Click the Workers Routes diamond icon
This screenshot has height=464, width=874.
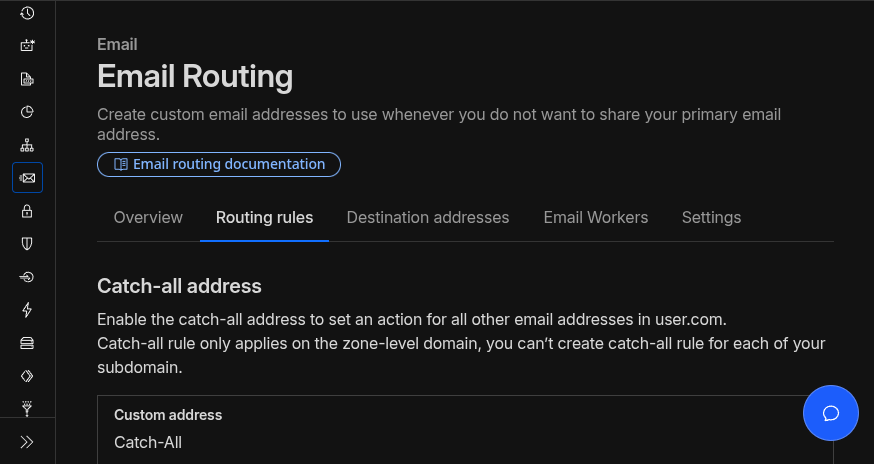[27, 376]
